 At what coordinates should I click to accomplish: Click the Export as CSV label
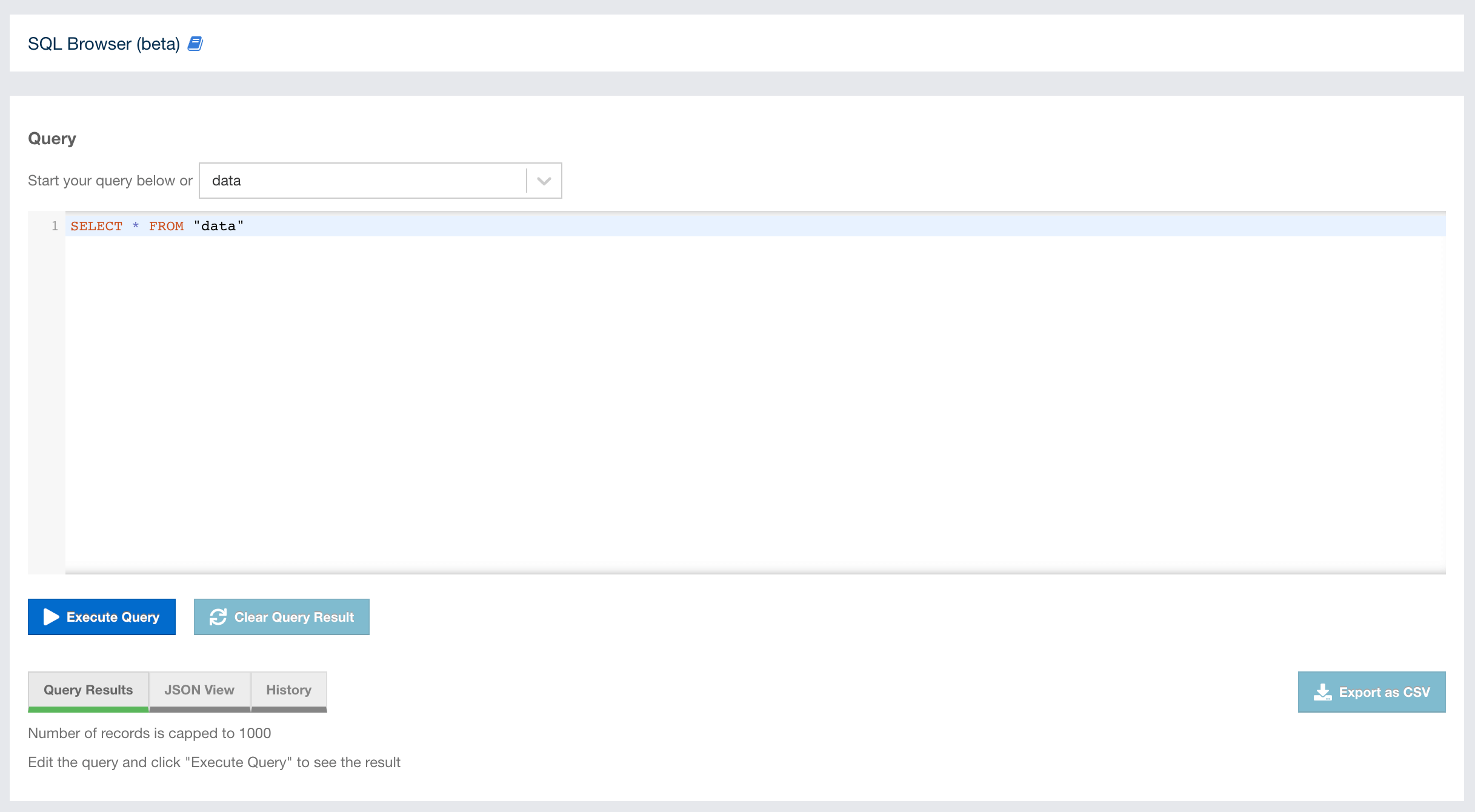tap(1384, 692)
